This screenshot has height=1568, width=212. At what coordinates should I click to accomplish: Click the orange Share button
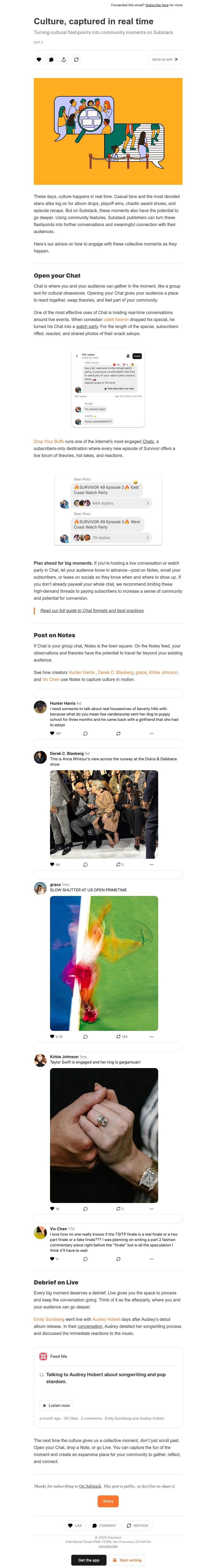[x=108, y=1501]
